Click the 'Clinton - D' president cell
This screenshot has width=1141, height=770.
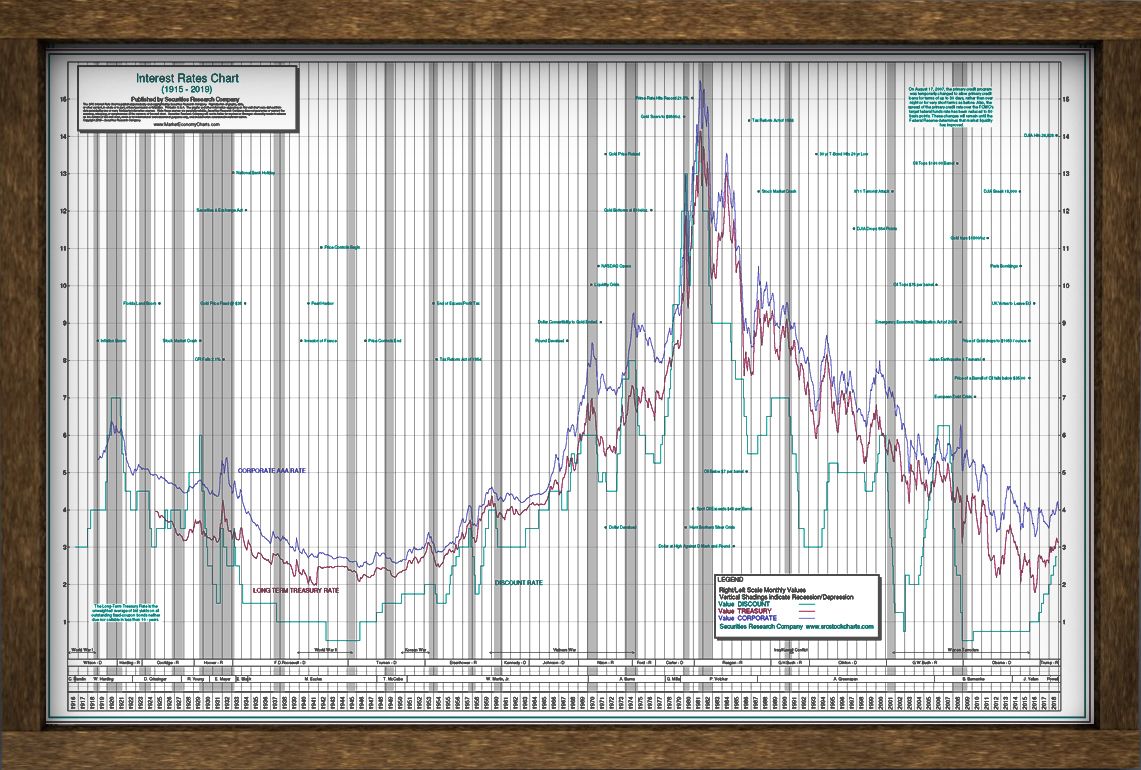point(846,663)
